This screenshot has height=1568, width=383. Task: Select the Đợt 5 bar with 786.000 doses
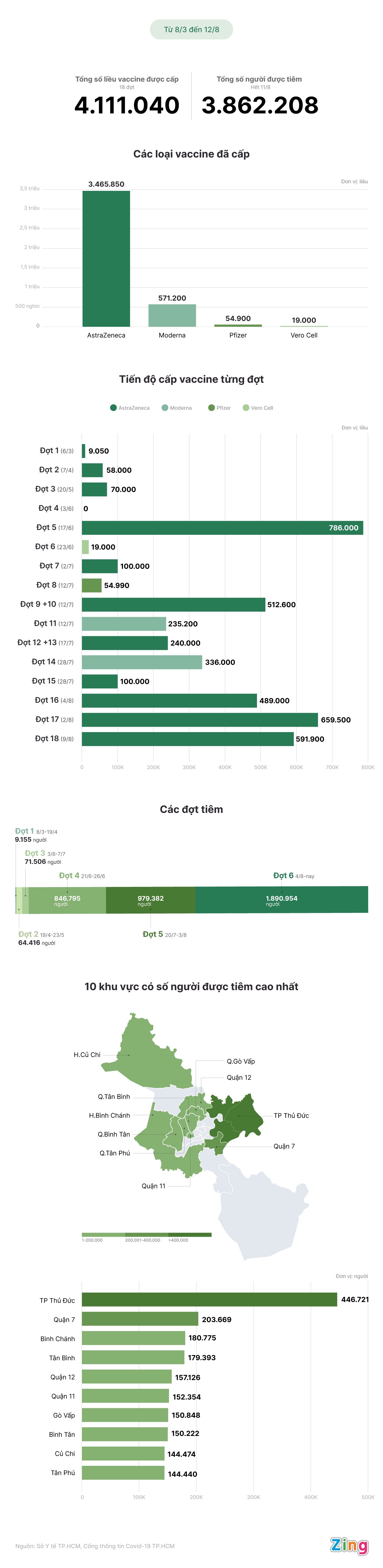(x=222, y=528)
